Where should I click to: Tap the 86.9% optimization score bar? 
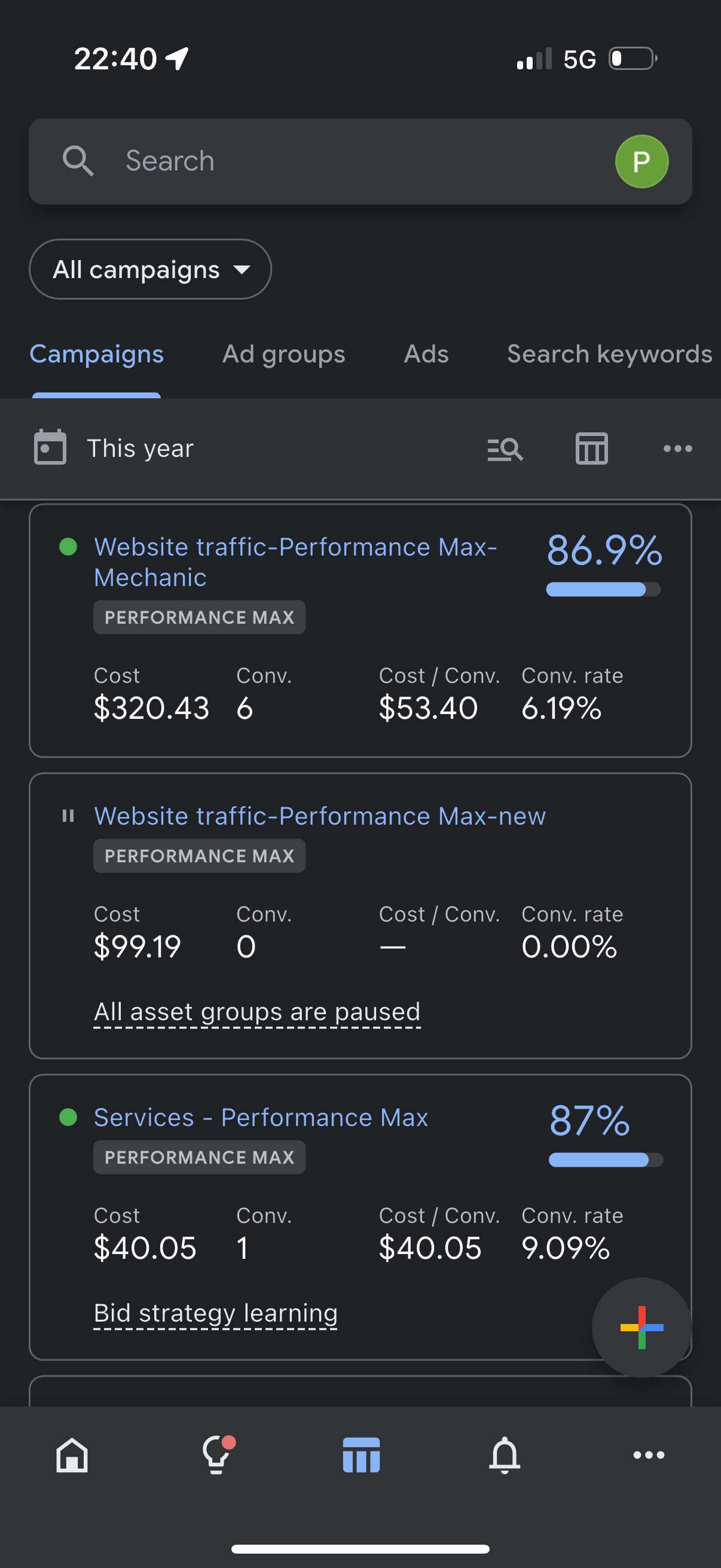coord(603,588)
